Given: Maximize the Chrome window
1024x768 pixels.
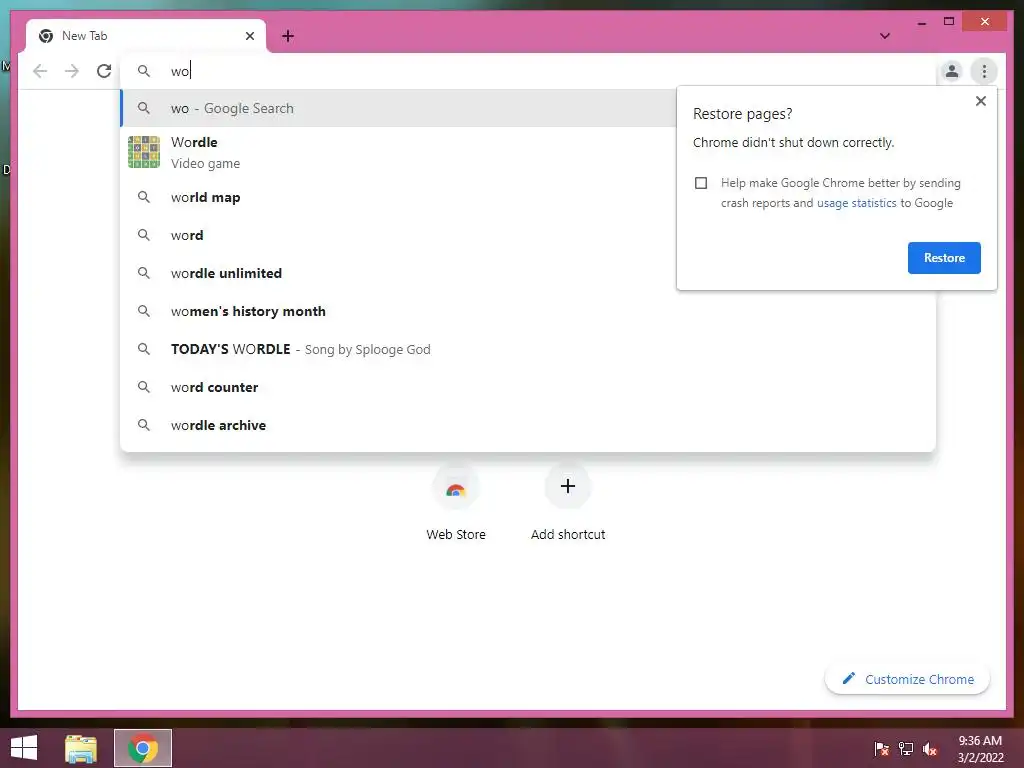Looking at the screenshot, I should click(x=949, y=22).
